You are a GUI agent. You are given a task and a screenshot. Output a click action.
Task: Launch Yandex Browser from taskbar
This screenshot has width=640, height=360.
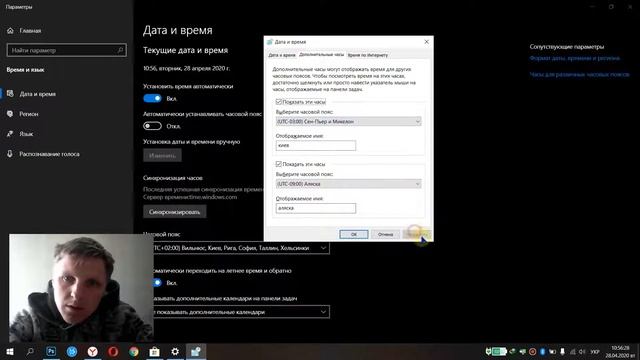point(93,351)
